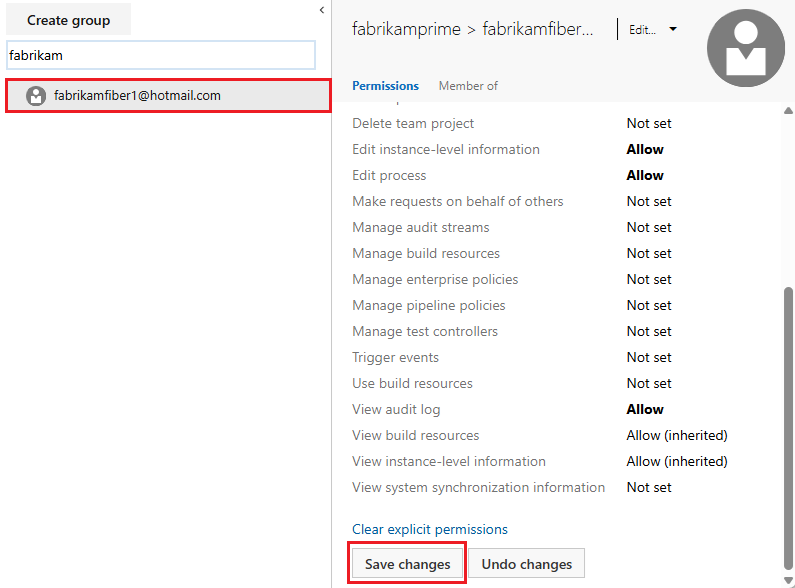
Task: Click Undo changes button
Action: point(526,564)
